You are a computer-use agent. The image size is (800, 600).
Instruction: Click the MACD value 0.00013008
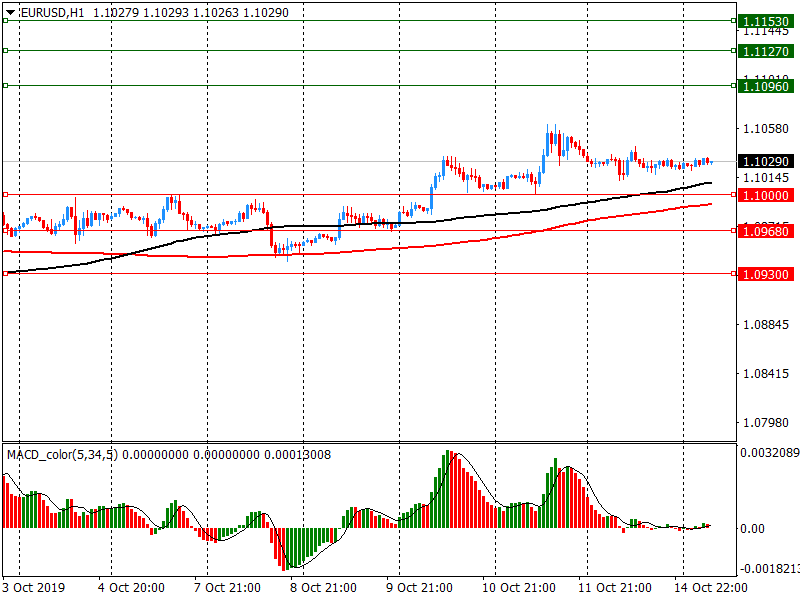click(x=297, y=455)
